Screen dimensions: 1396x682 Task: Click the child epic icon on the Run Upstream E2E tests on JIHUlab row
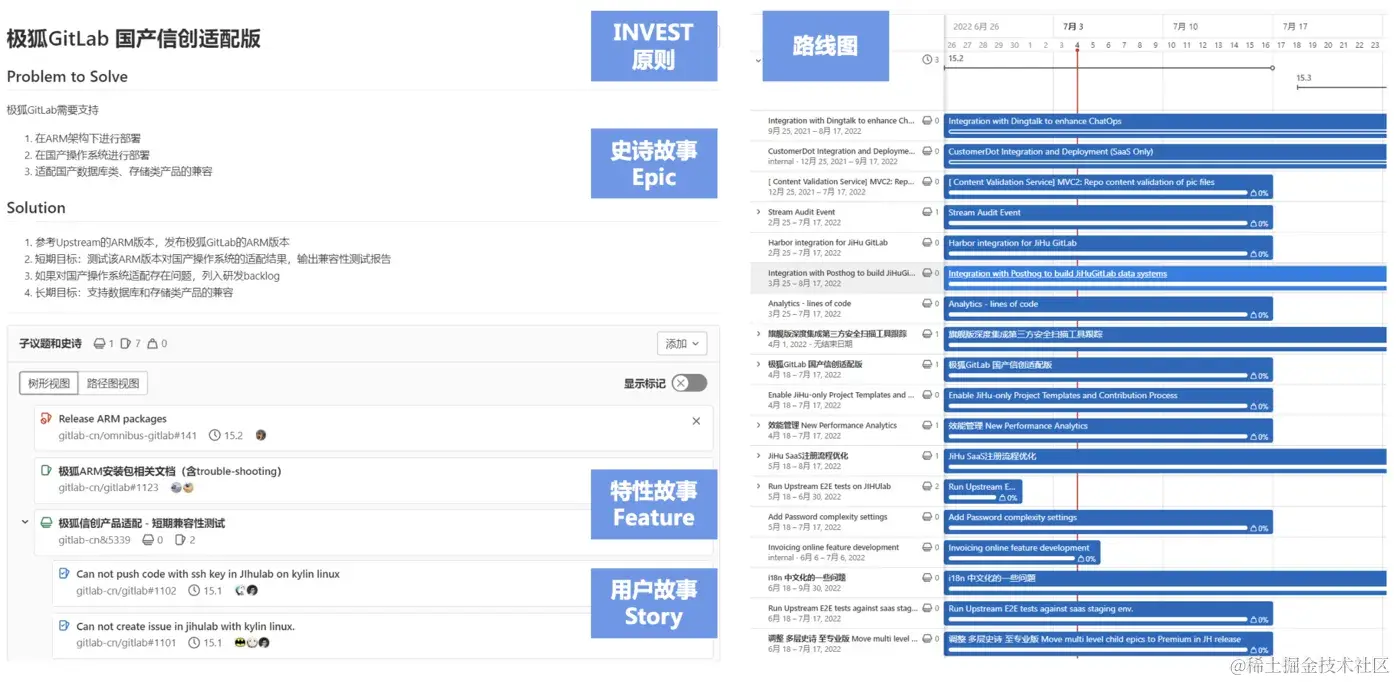click(926, 487)
